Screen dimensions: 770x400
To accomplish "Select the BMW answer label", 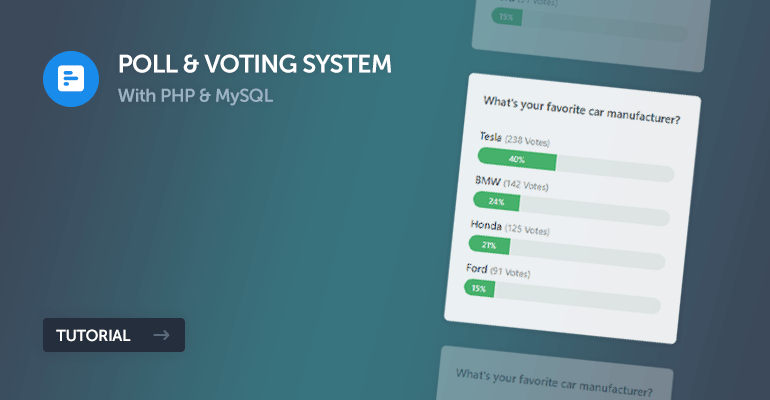I will (x=488, y=181).
